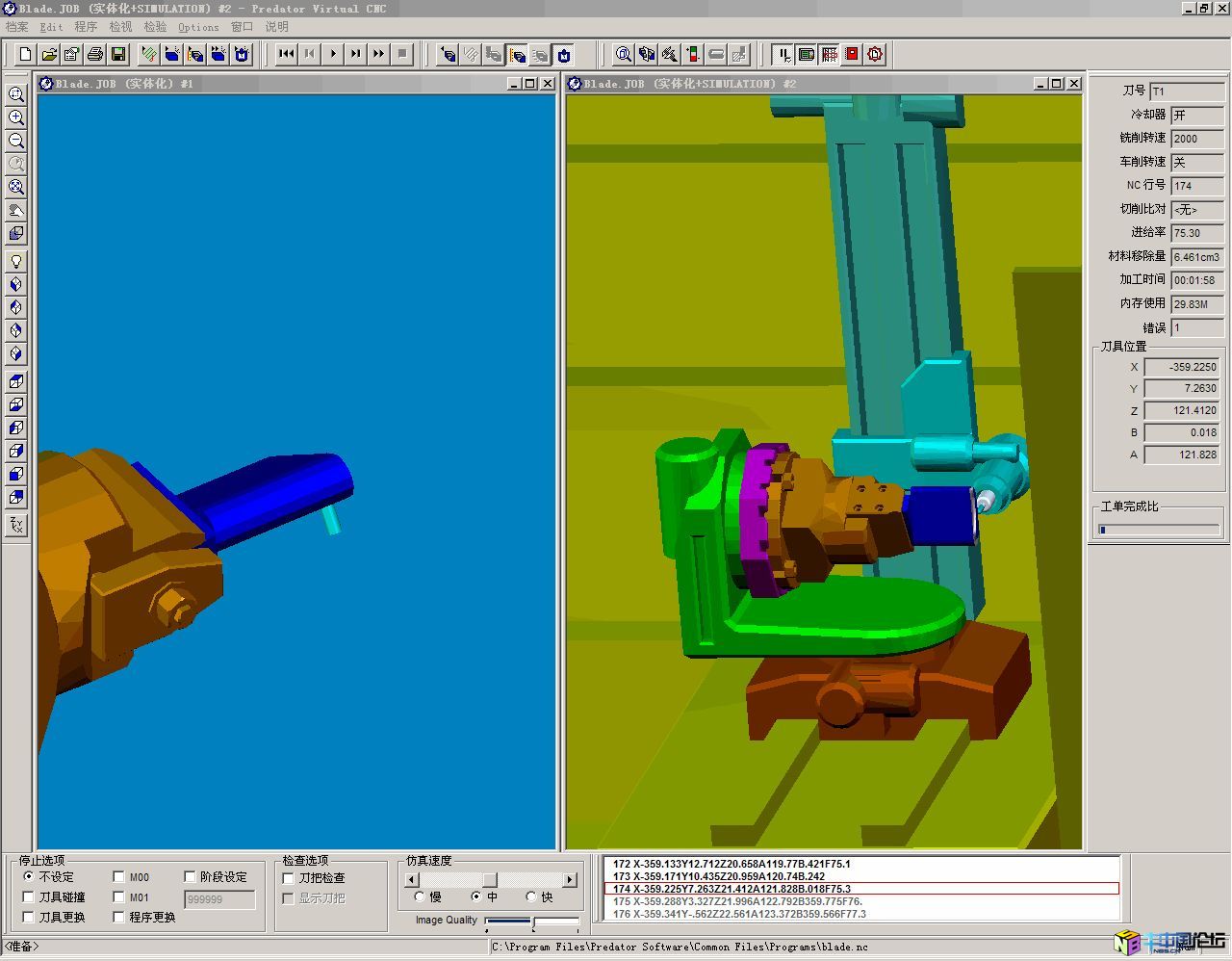Viewport: 1232px width, 961px height.
Task: Open the Edit menu
Action: tap(51, 27)
